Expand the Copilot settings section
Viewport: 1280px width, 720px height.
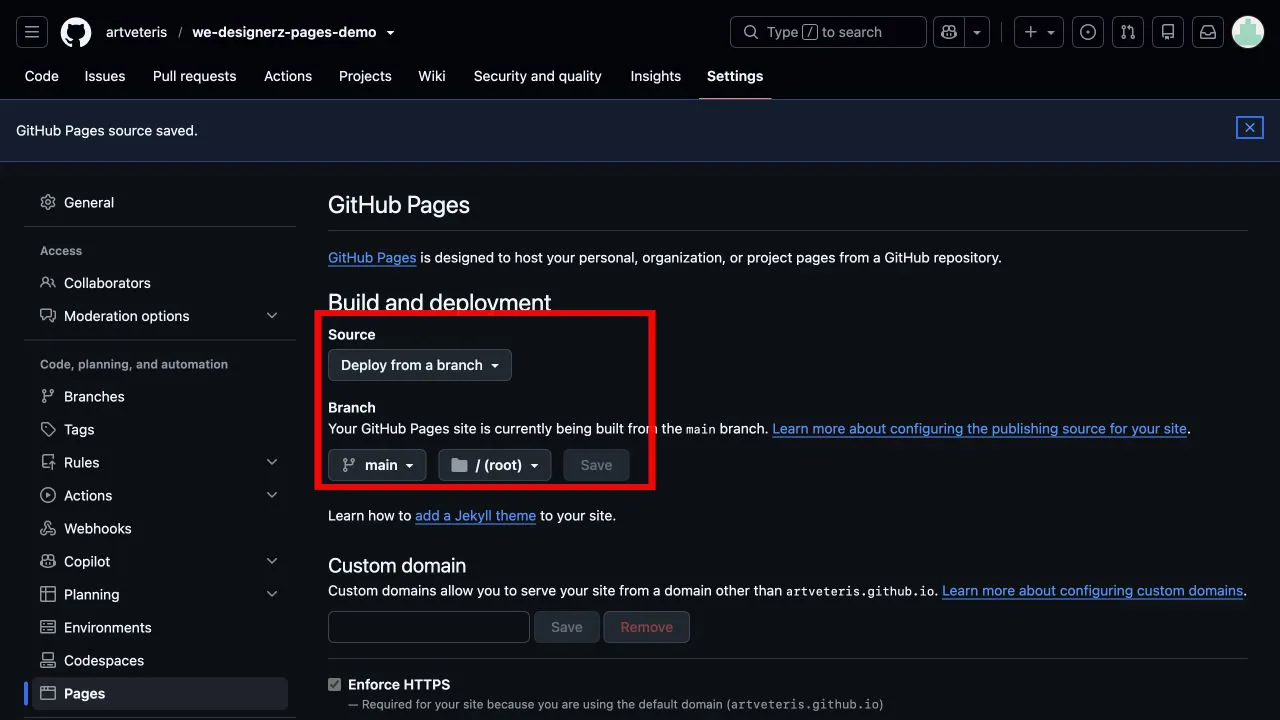160,561
